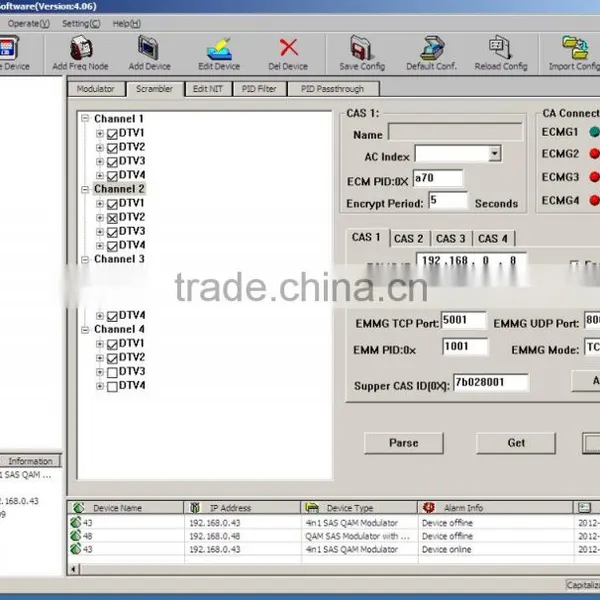Switch to the Edit NIT tab
This screenshot has height=600, width=600.
208,89
